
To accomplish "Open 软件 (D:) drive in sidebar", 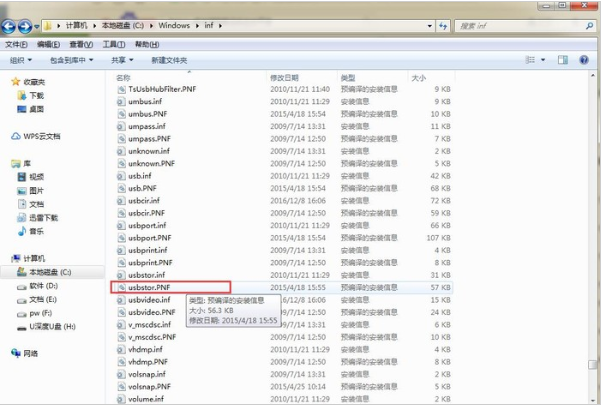I will click(44, 285).
